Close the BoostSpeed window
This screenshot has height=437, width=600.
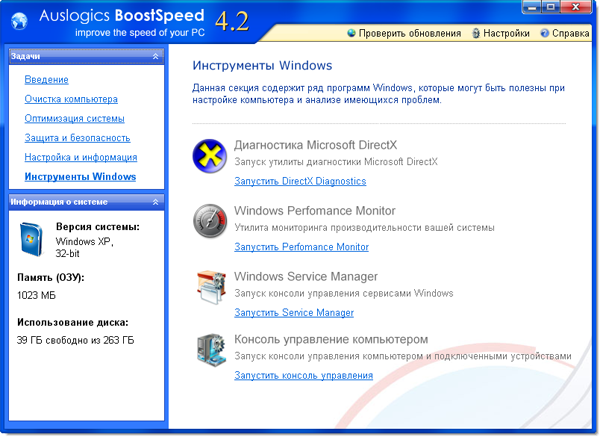576,7
